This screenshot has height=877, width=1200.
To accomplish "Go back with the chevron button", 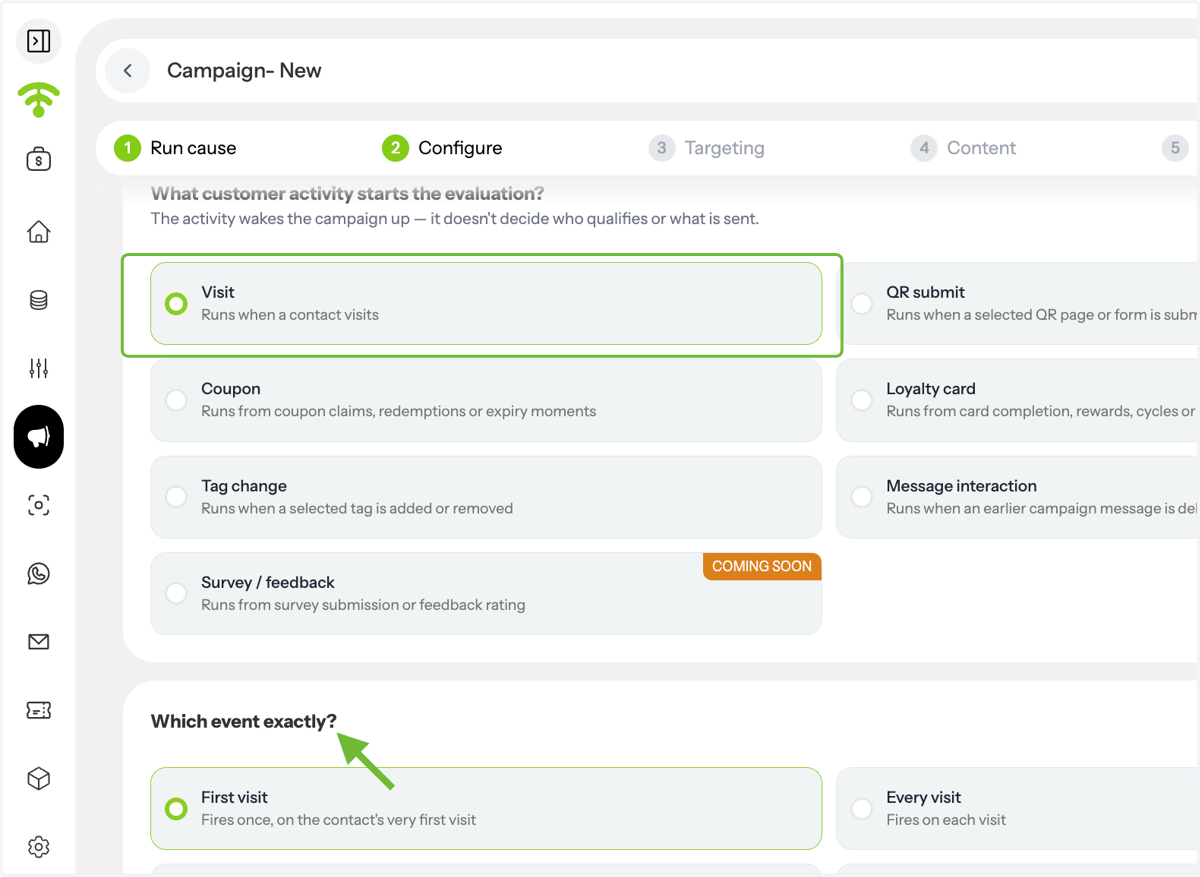I will pos(127,71).
